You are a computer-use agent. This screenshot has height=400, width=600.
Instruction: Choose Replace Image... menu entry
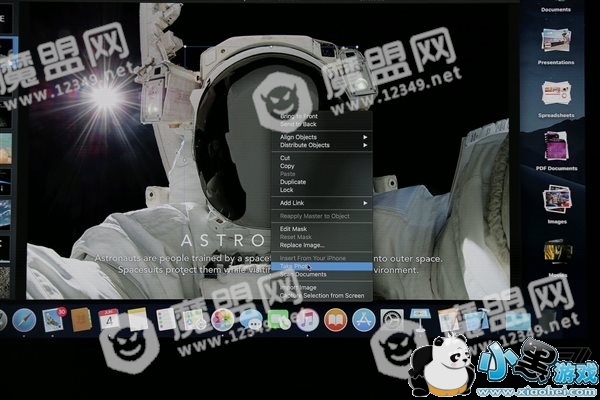pos(322,245)
